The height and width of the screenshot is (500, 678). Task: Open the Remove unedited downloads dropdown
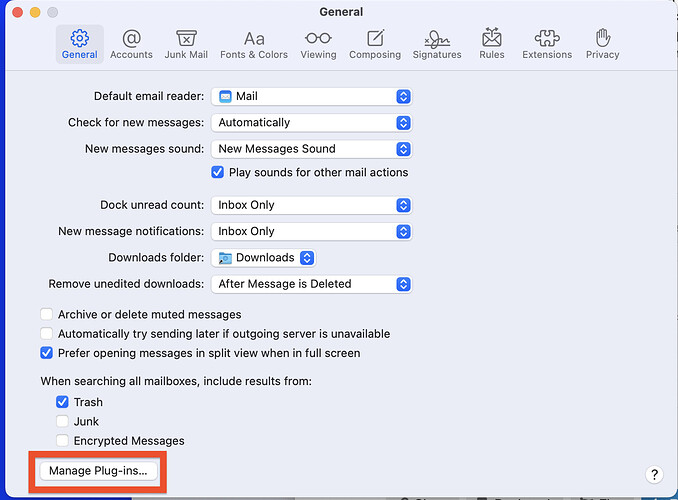[311, 284]
